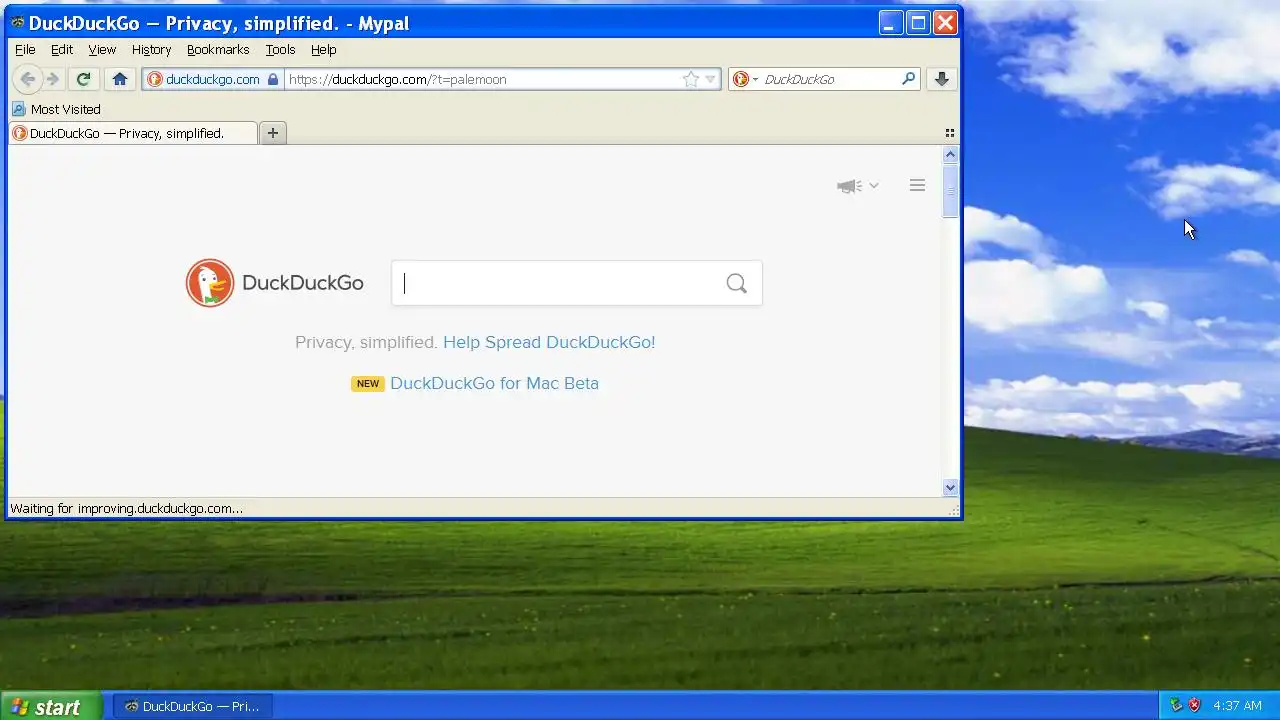The height and width of the screenshot is (720, 1280).
Task: Click the page scrollbar up arrow
Action: (x=950, y=154)
